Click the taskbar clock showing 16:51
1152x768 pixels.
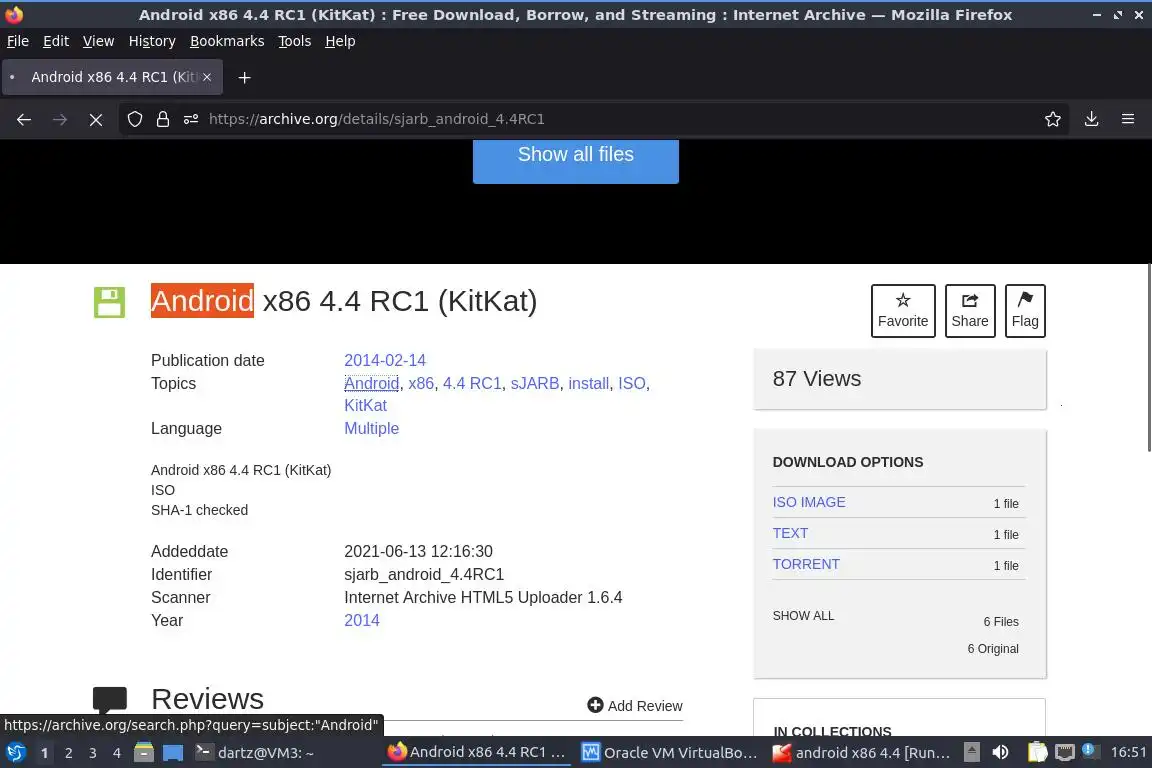click(x=1128, y=752)
